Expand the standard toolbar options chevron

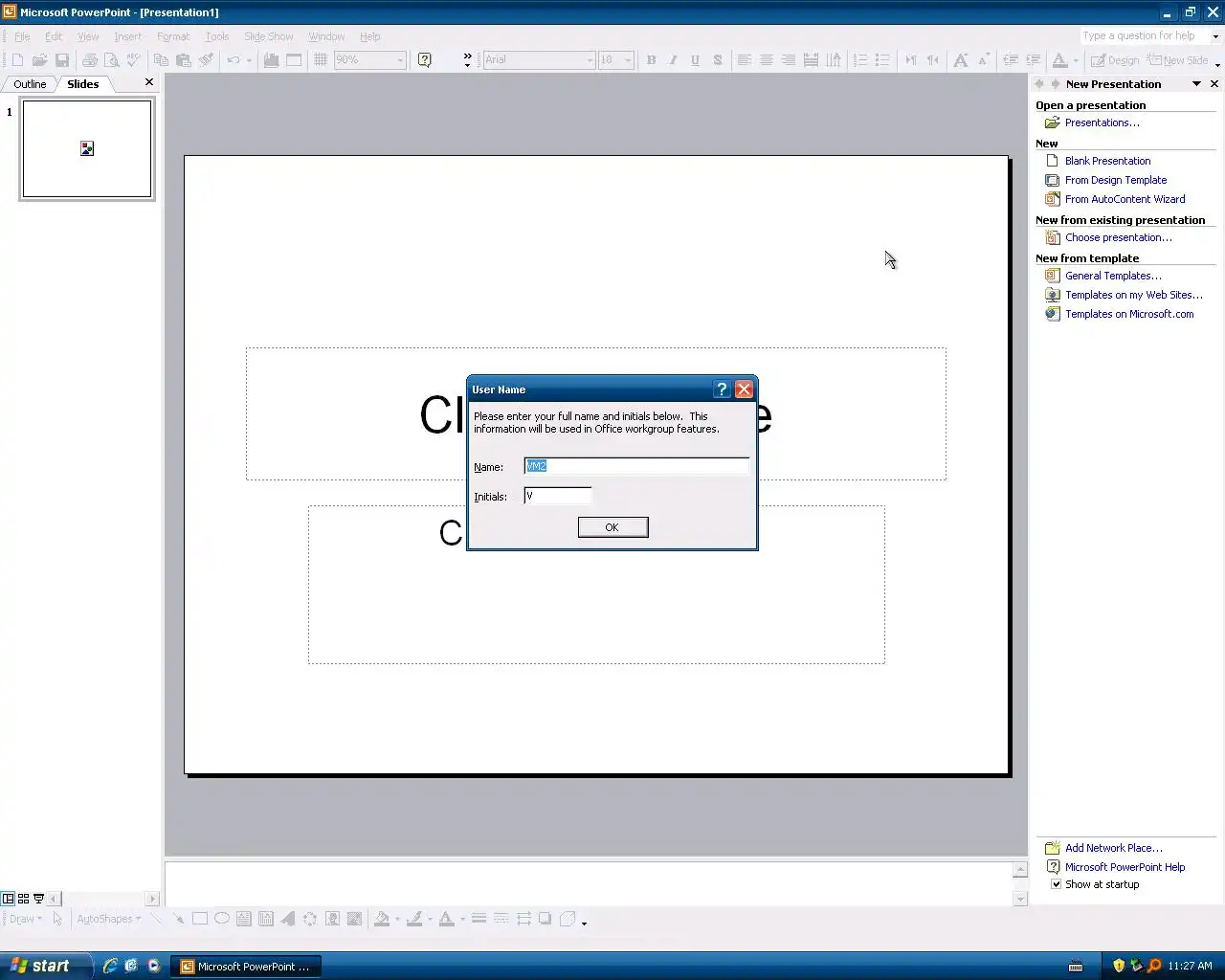coord(467,60)
